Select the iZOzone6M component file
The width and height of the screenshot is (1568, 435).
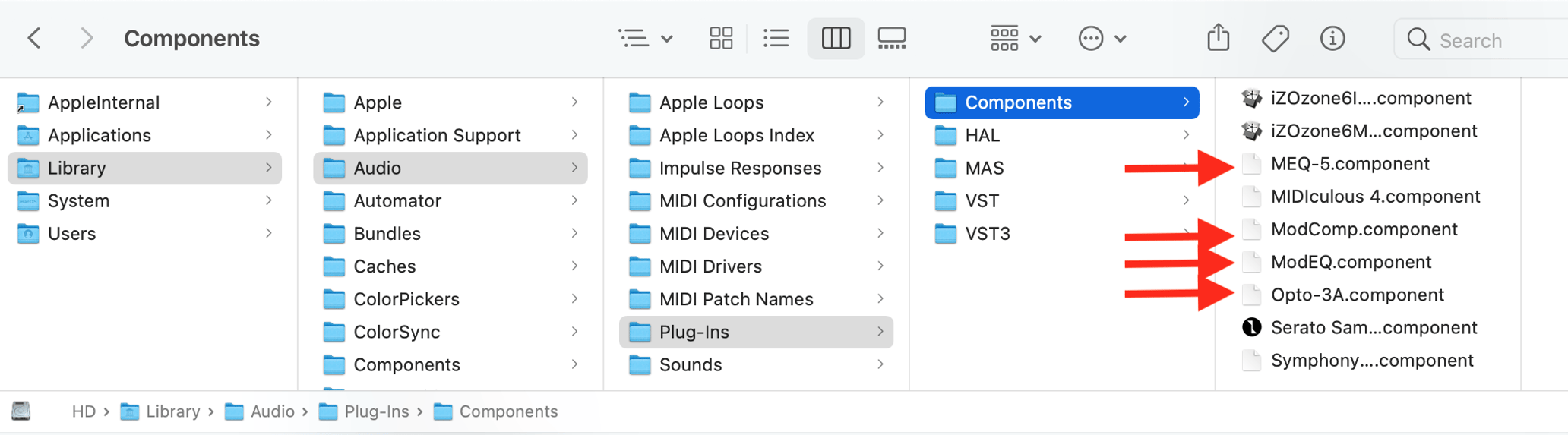point(1360,131)
